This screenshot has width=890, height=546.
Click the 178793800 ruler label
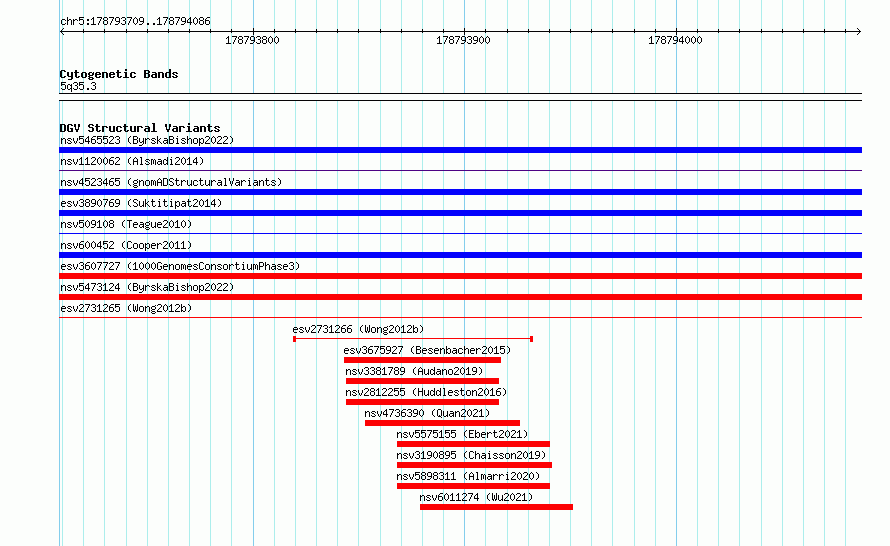252,40
